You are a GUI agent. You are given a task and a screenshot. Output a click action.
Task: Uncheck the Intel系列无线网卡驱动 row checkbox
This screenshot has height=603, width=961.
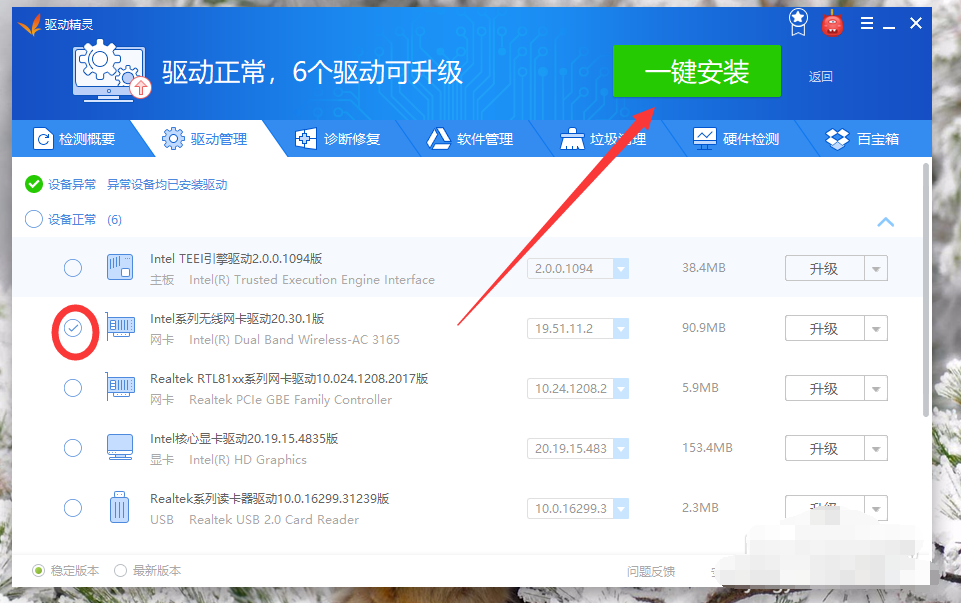73,328
